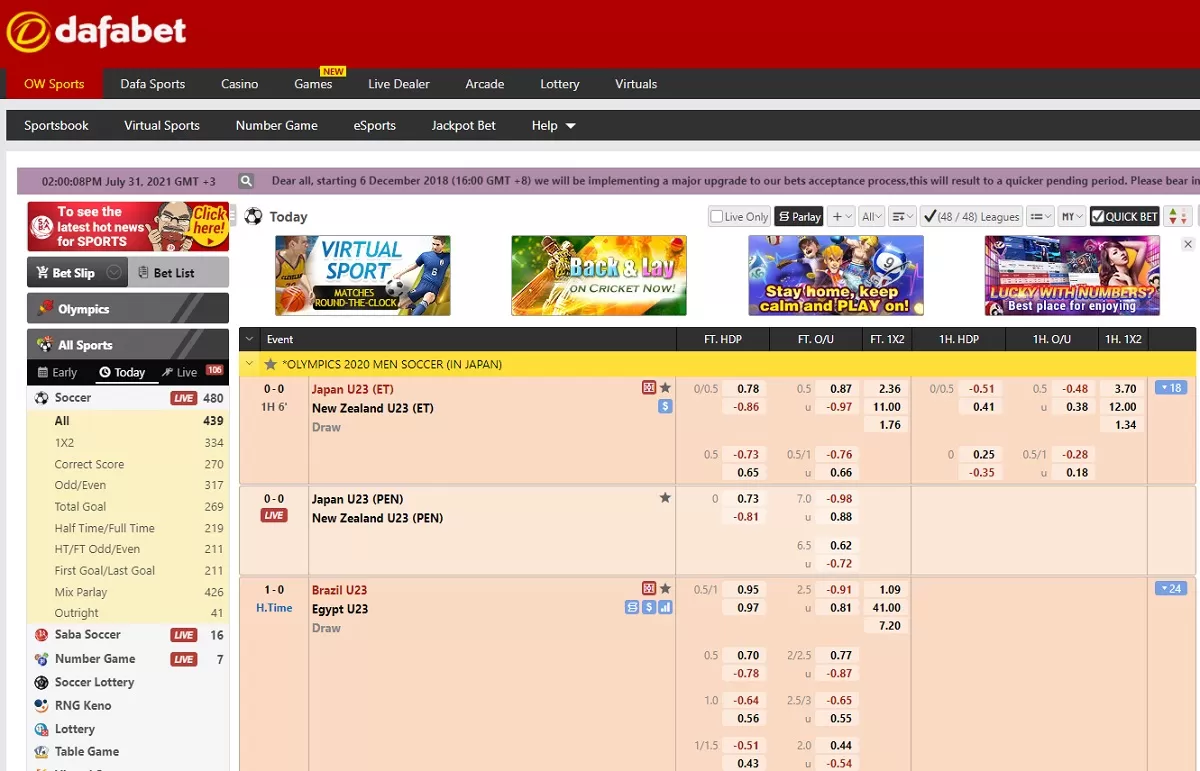Open the Live Dealer tab

click(399, 84)
